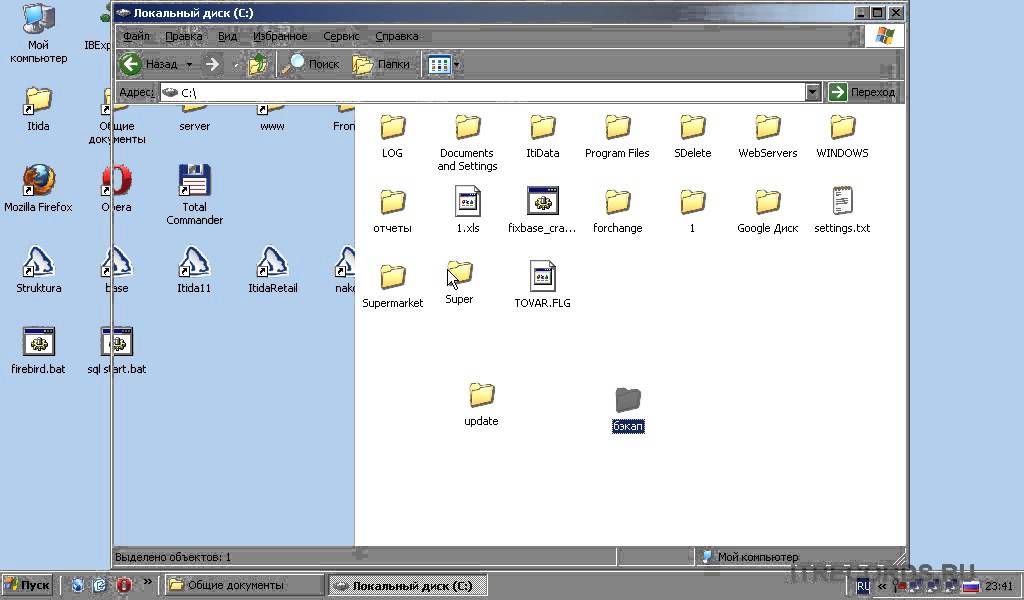1024x600 pixels.
Task: Go up one folder level icon
Action: tap(259, 64)
